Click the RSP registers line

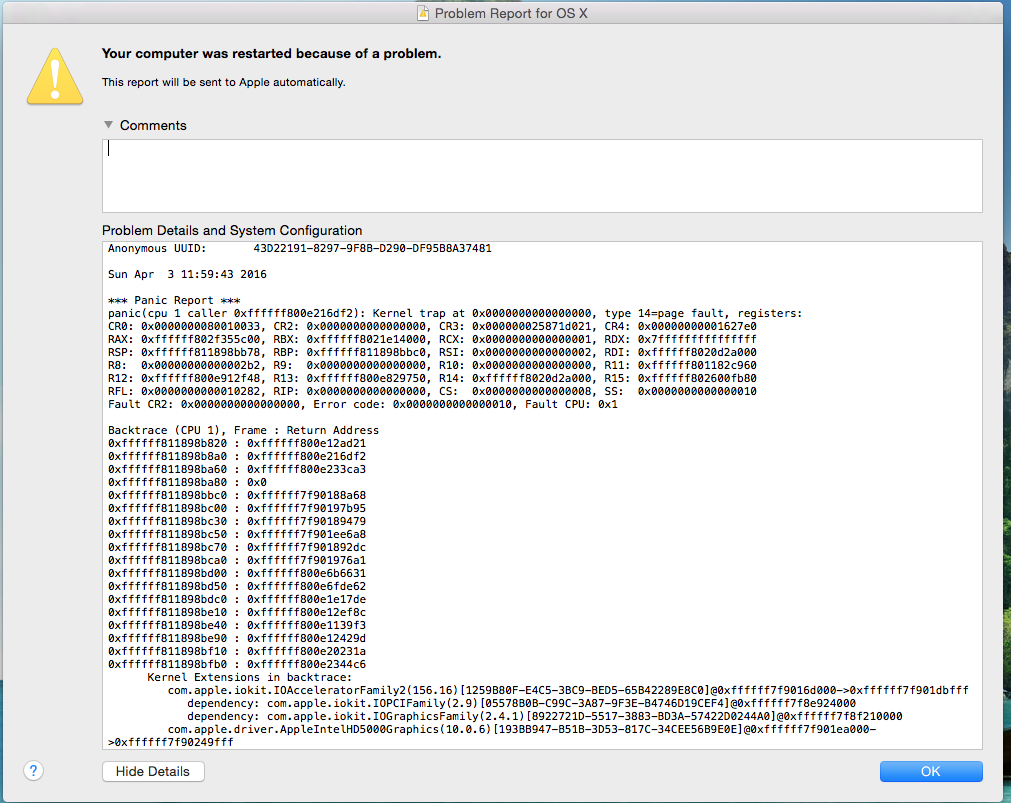coord(432,352)
